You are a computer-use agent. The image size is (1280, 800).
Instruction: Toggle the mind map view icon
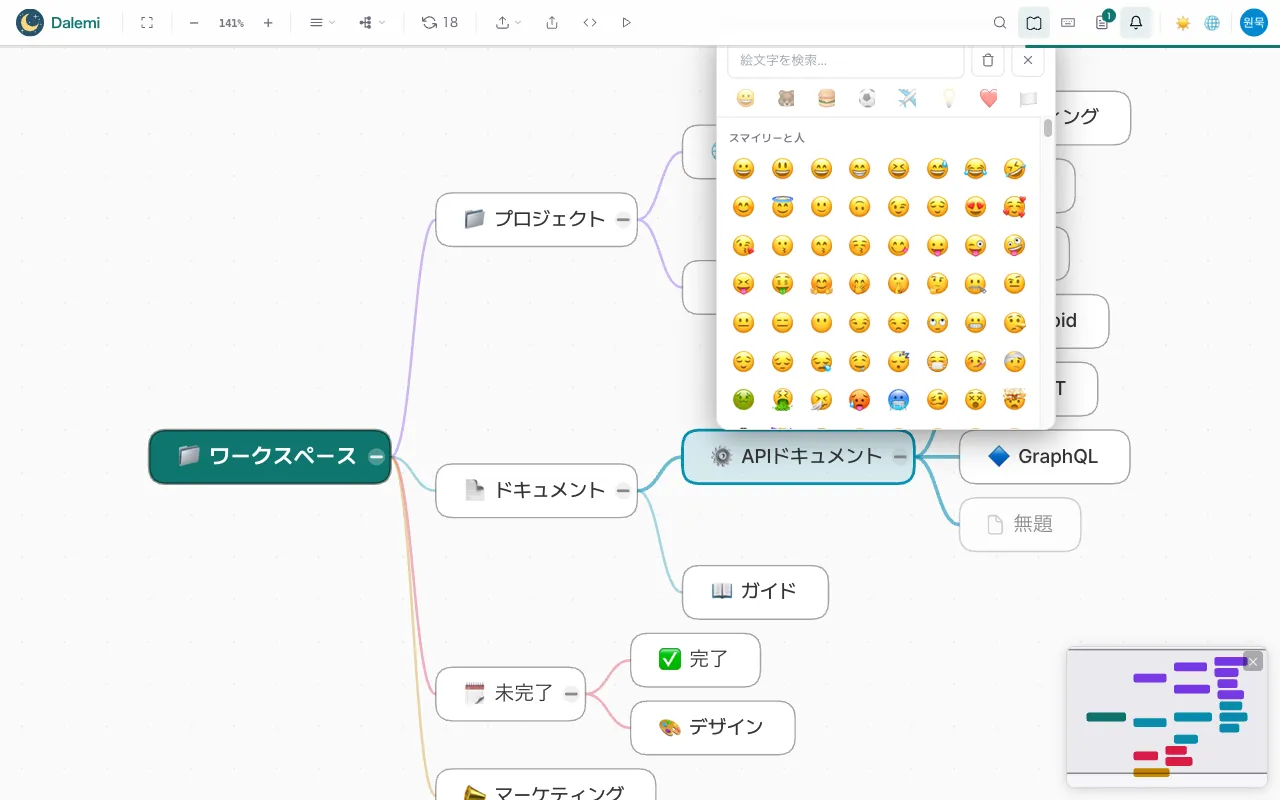pos(1034,22)
